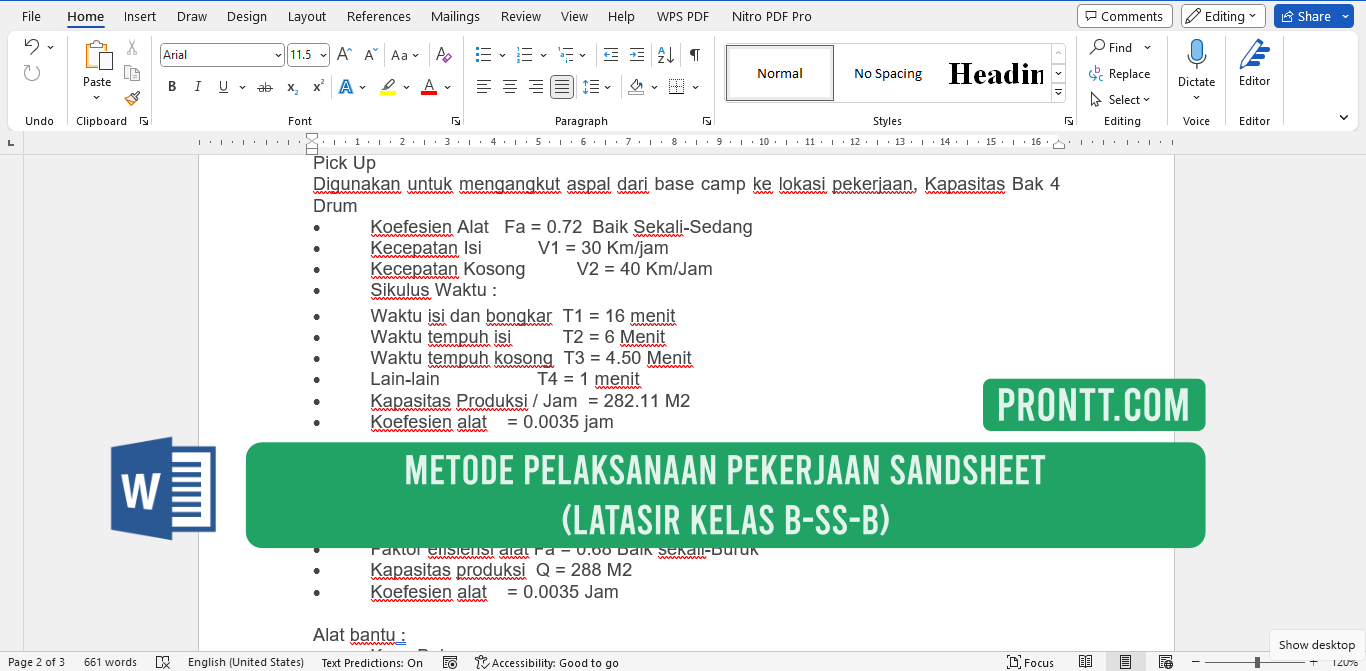The image size is (1366, 671).
Task: Toggle Subscript formatting
Action: point(292,87)
